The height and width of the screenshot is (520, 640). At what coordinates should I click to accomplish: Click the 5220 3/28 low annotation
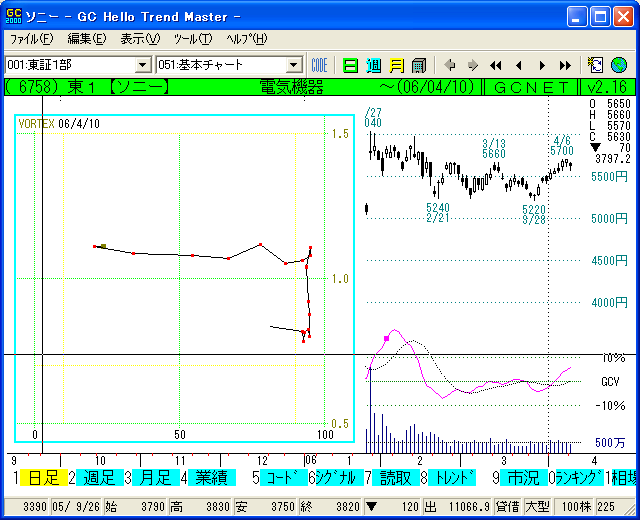[534, 215]
